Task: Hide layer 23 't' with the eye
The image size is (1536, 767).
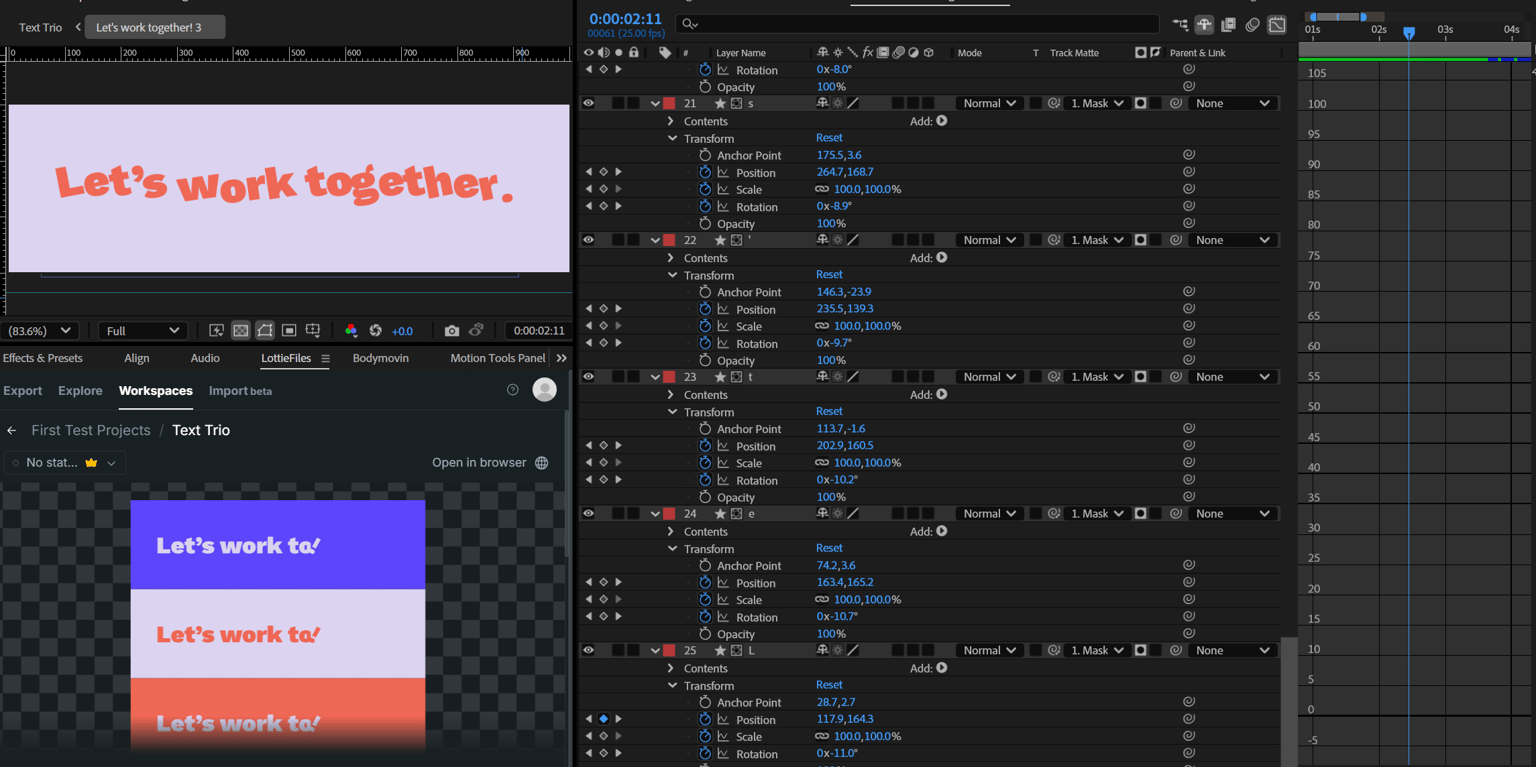Action: [x=588, y=377]
